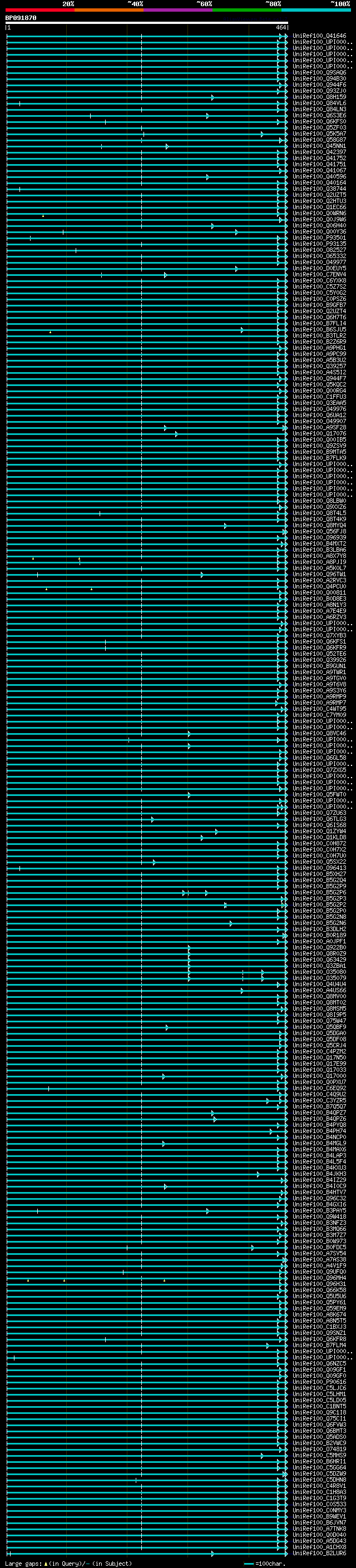Image resolution: width=356 pixels, height=1568 pixels.
Task: Click the red ~20% identity color key
Action: click(40, 10)
